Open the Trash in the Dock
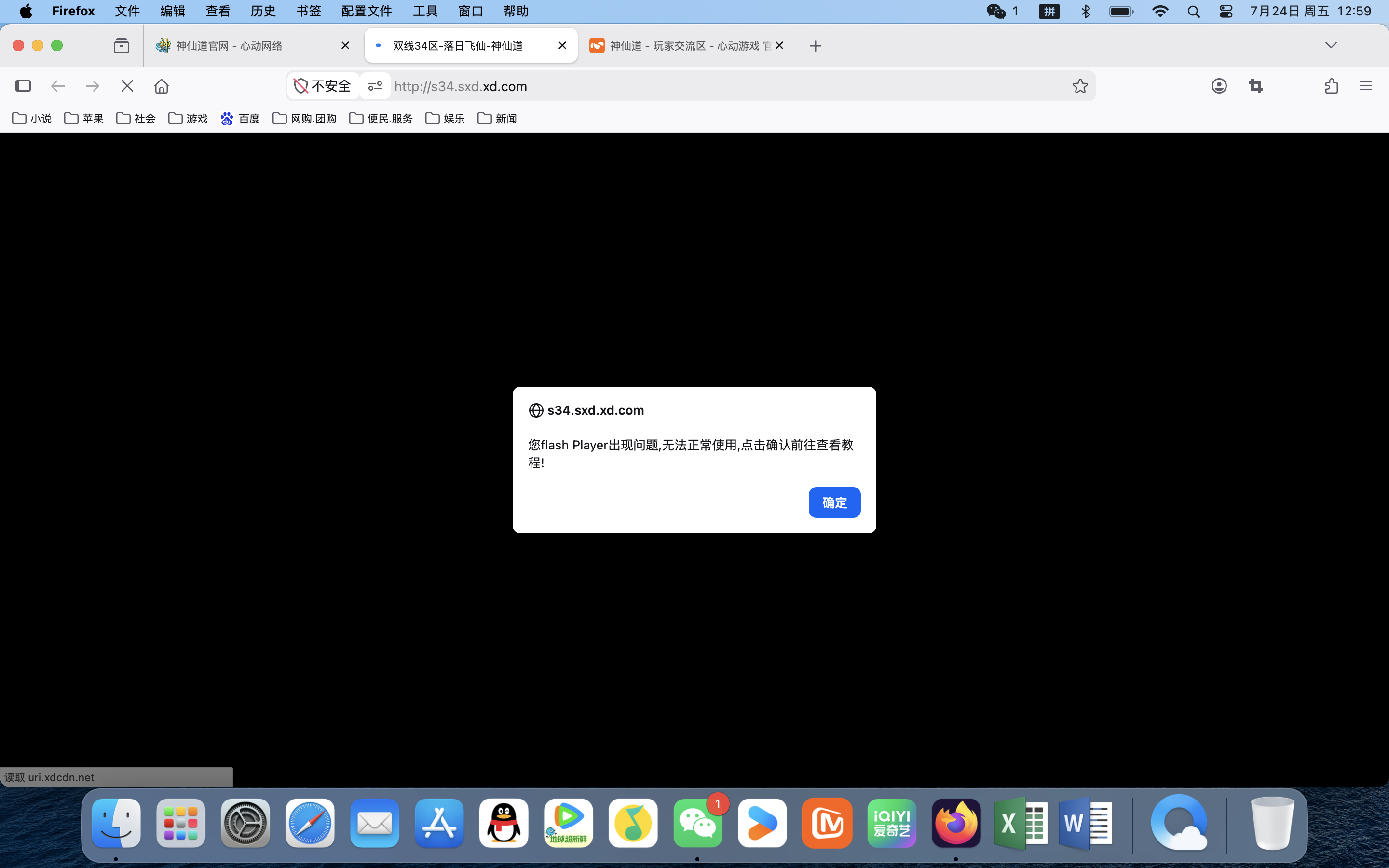Viewport: 1389px width, 868px height. (x=1272, y=823)
